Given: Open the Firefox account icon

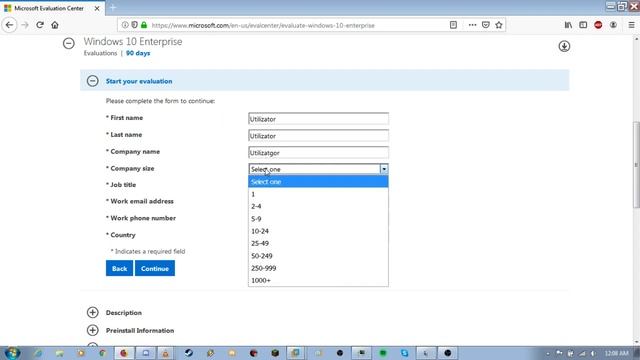Looking at the screenshot, I should pyautogui.click(x=613, y=25).
